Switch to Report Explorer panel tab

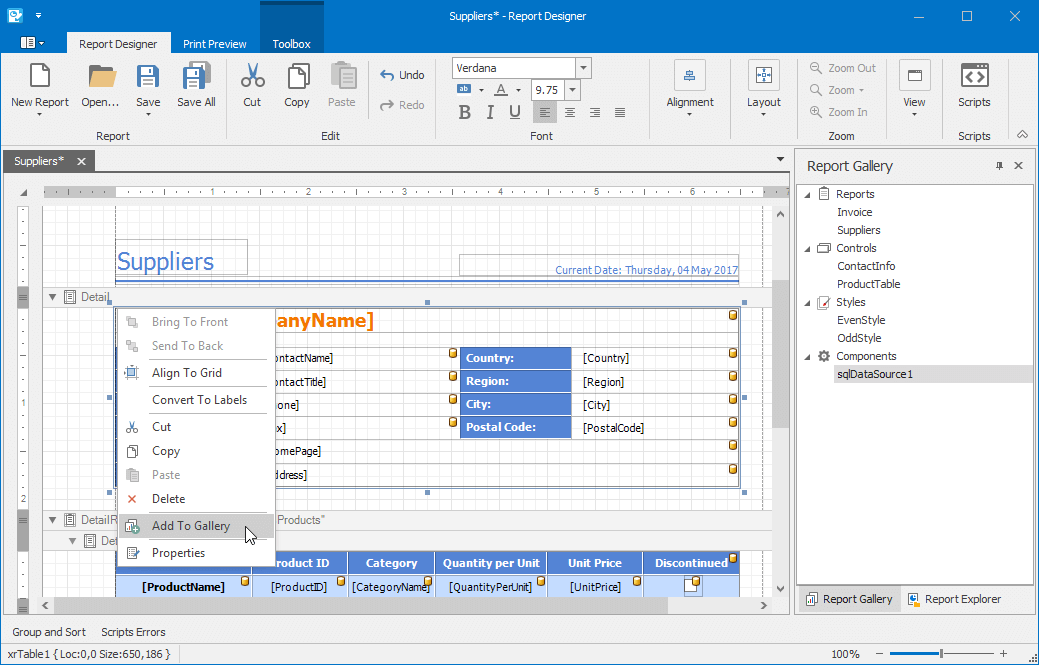[x=953, y=599]
